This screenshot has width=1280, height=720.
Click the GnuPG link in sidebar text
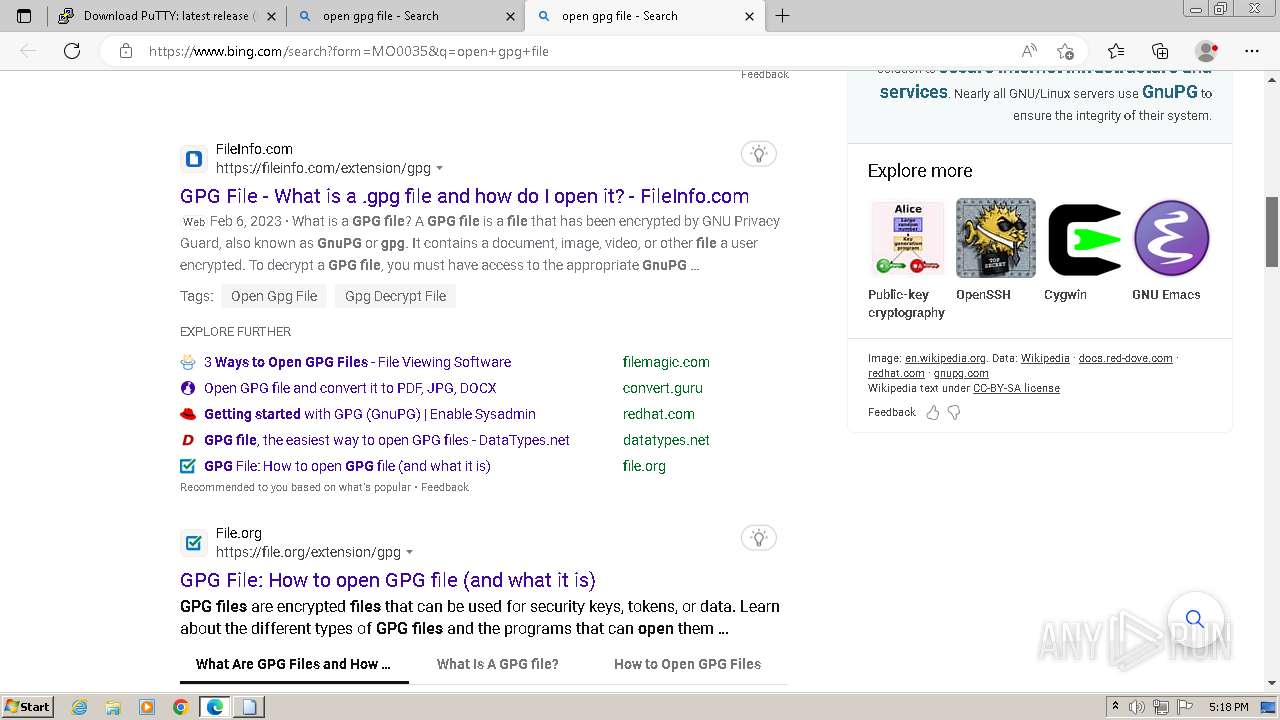coord(1169,92)
